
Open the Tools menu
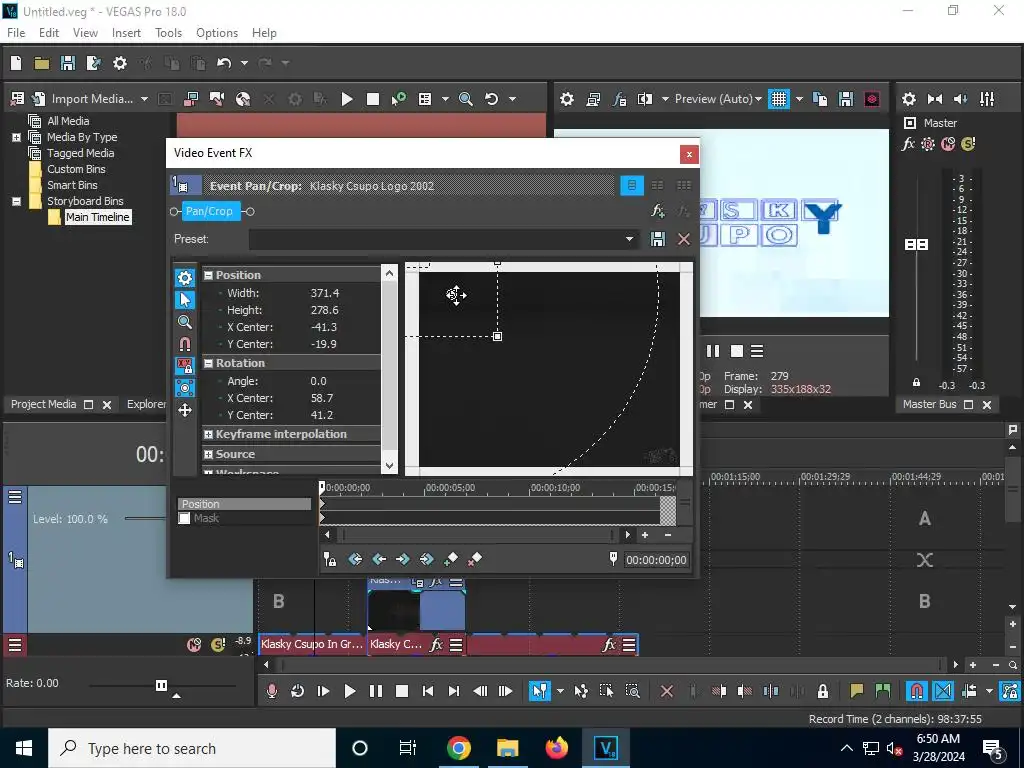[168, 33]
